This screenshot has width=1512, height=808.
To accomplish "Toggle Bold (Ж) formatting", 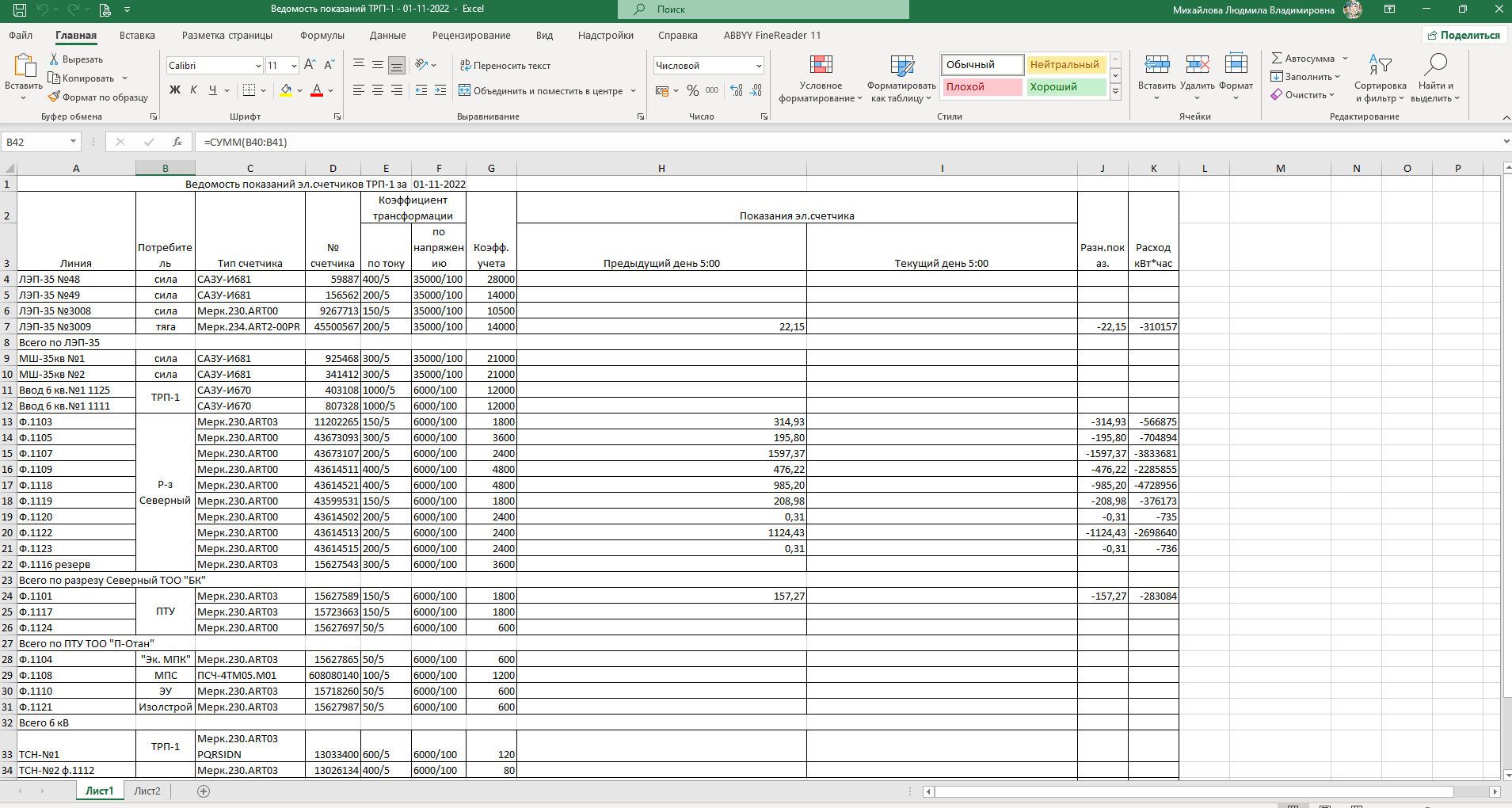I will (175, 90).
